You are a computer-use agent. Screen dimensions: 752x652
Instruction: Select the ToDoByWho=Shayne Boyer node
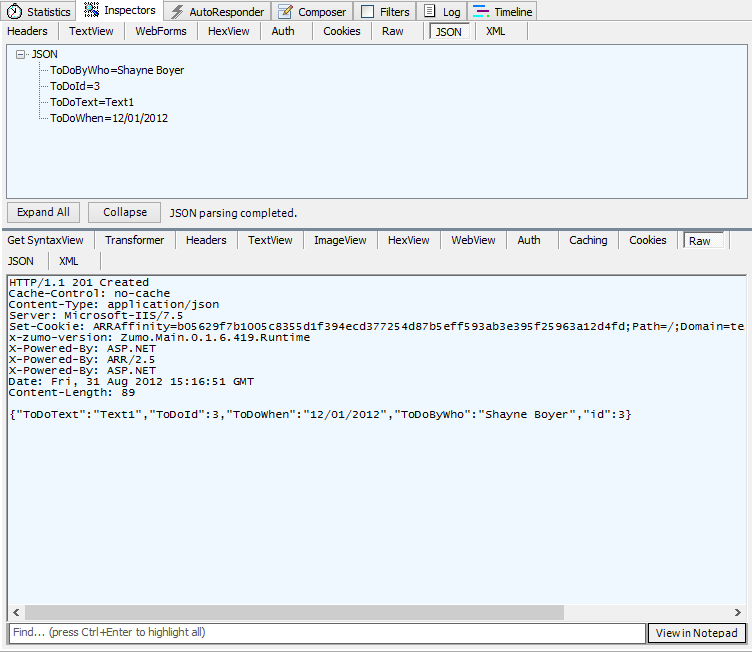click(x=117, y=70)
